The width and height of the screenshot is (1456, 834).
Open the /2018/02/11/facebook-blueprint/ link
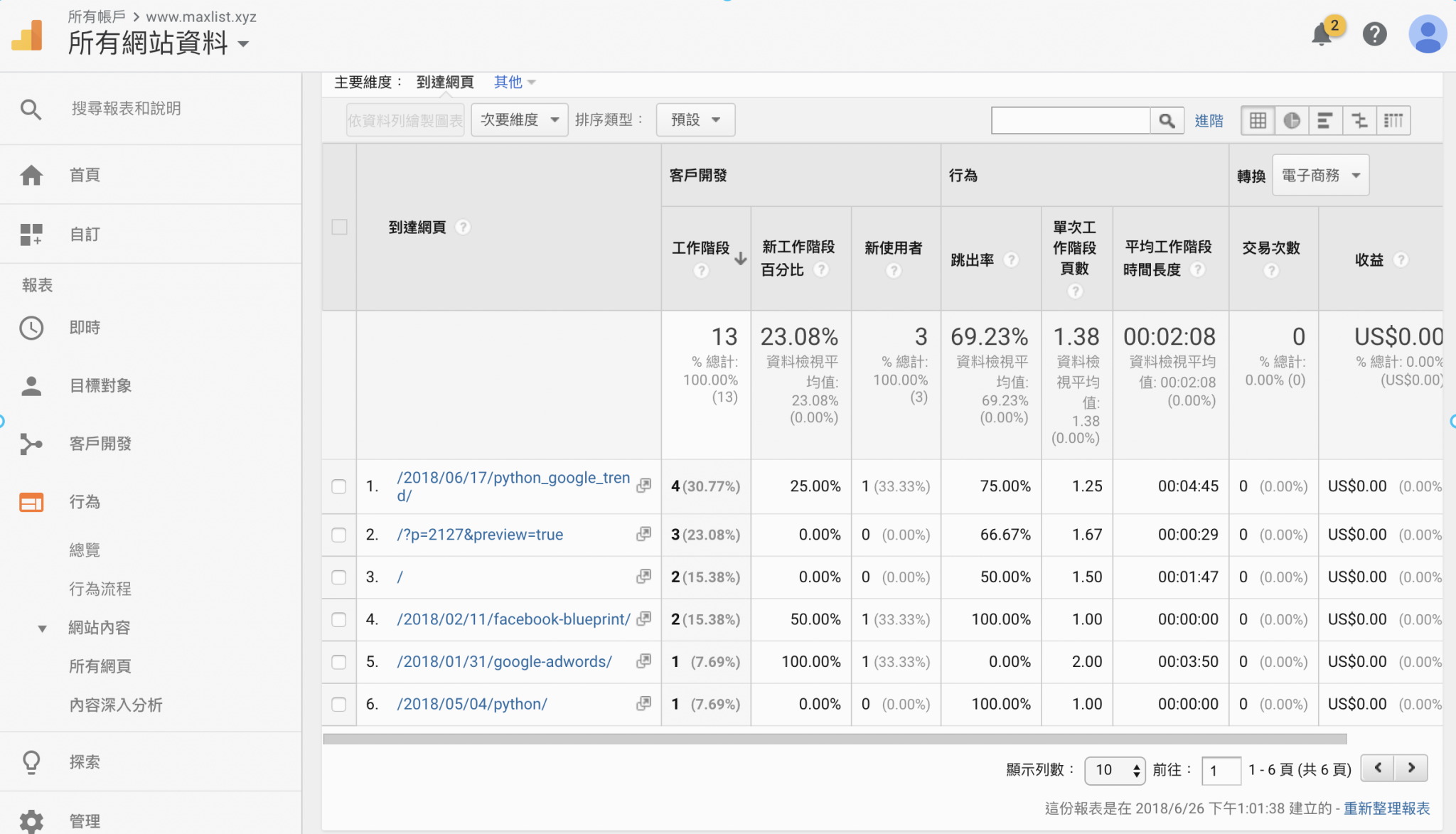[513, 619]
